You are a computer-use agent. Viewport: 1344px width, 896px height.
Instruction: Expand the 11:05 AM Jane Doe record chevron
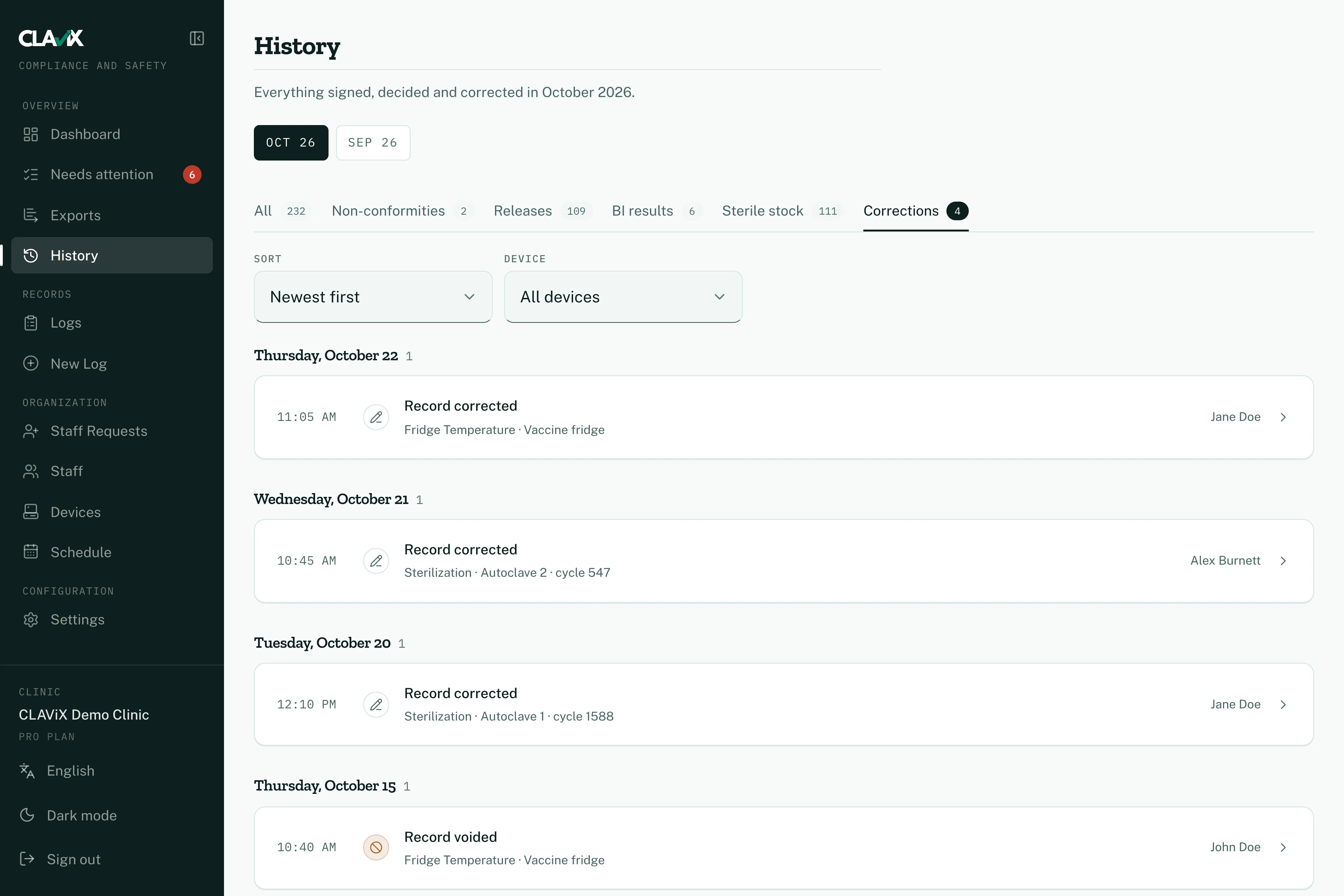click(1283, 417)
